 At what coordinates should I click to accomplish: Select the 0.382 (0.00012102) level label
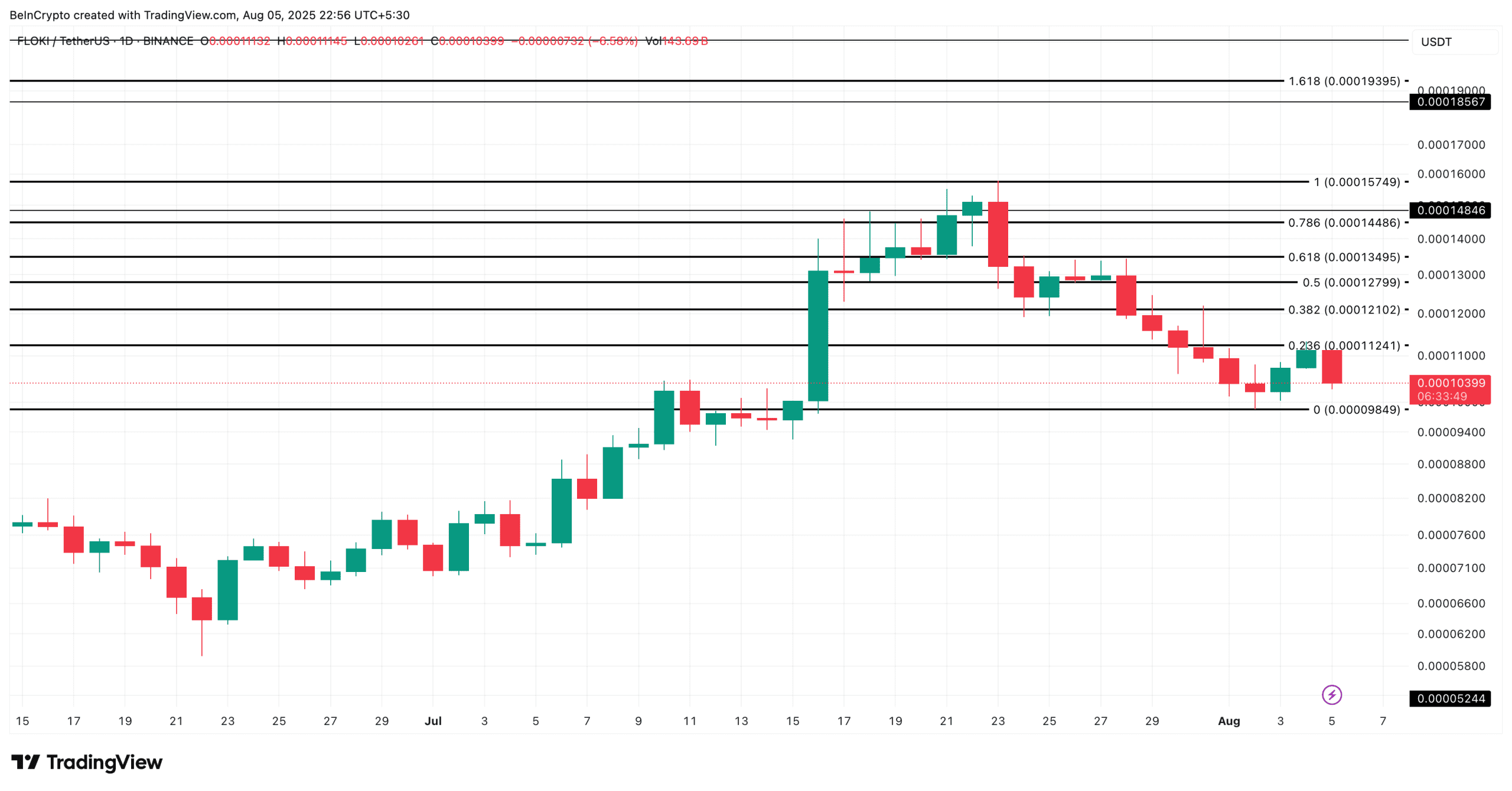1344,309
